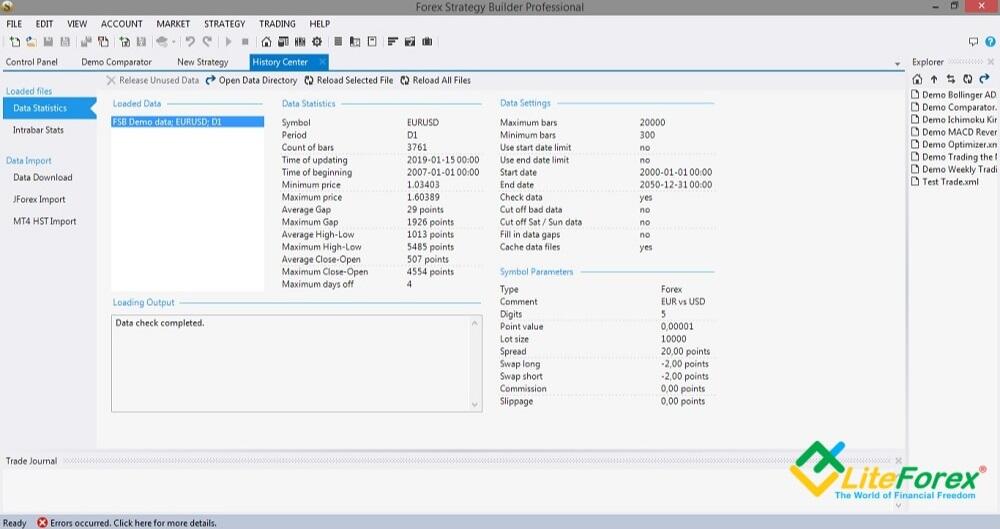The image size is (1000, 529).
Task: Click Release Unused Data button
Action: tap(152, 80)
